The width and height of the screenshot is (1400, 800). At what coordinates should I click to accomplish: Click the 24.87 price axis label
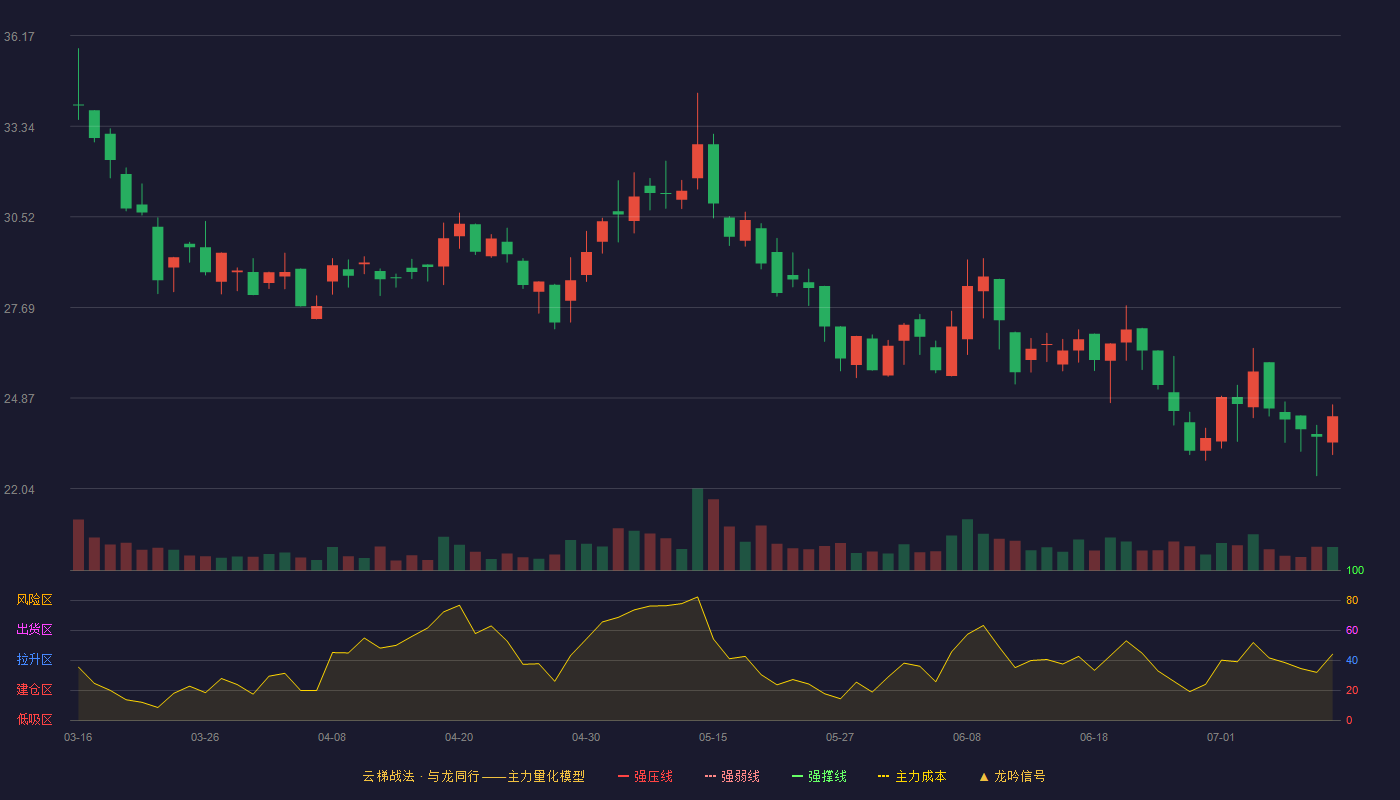19,399
